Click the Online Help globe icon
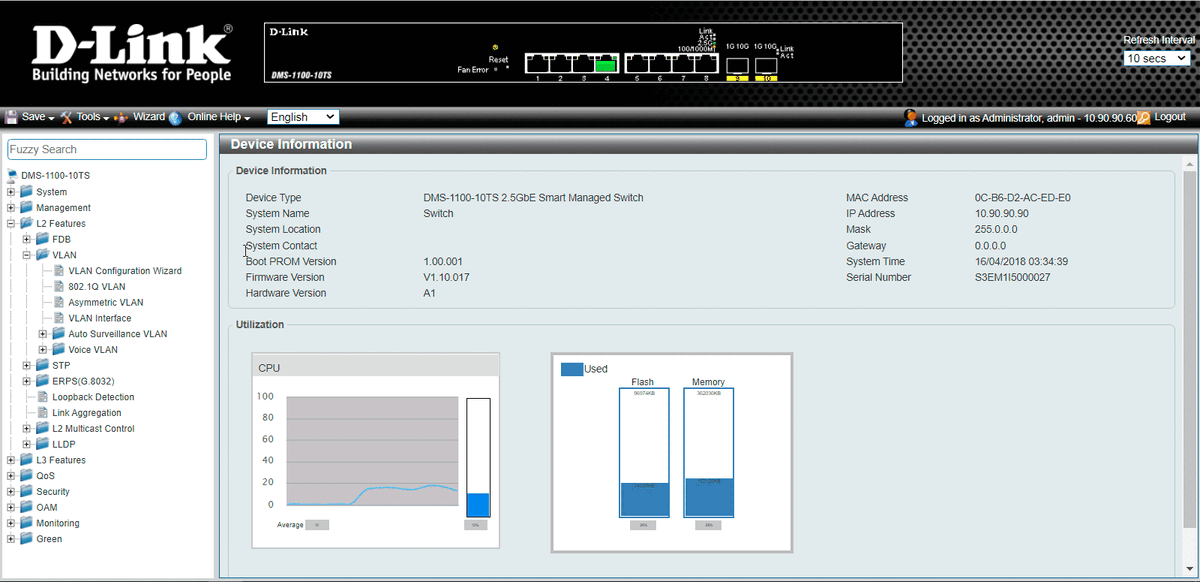Viewport: 1200px width, 582px height. [x=176, y=117]
